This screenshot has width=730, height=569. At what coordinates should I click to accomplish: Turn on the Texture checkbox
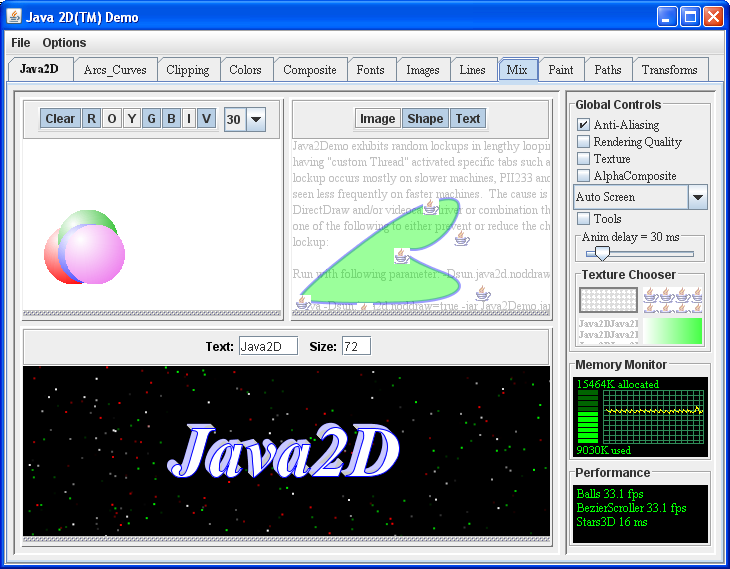click(583, 159)
